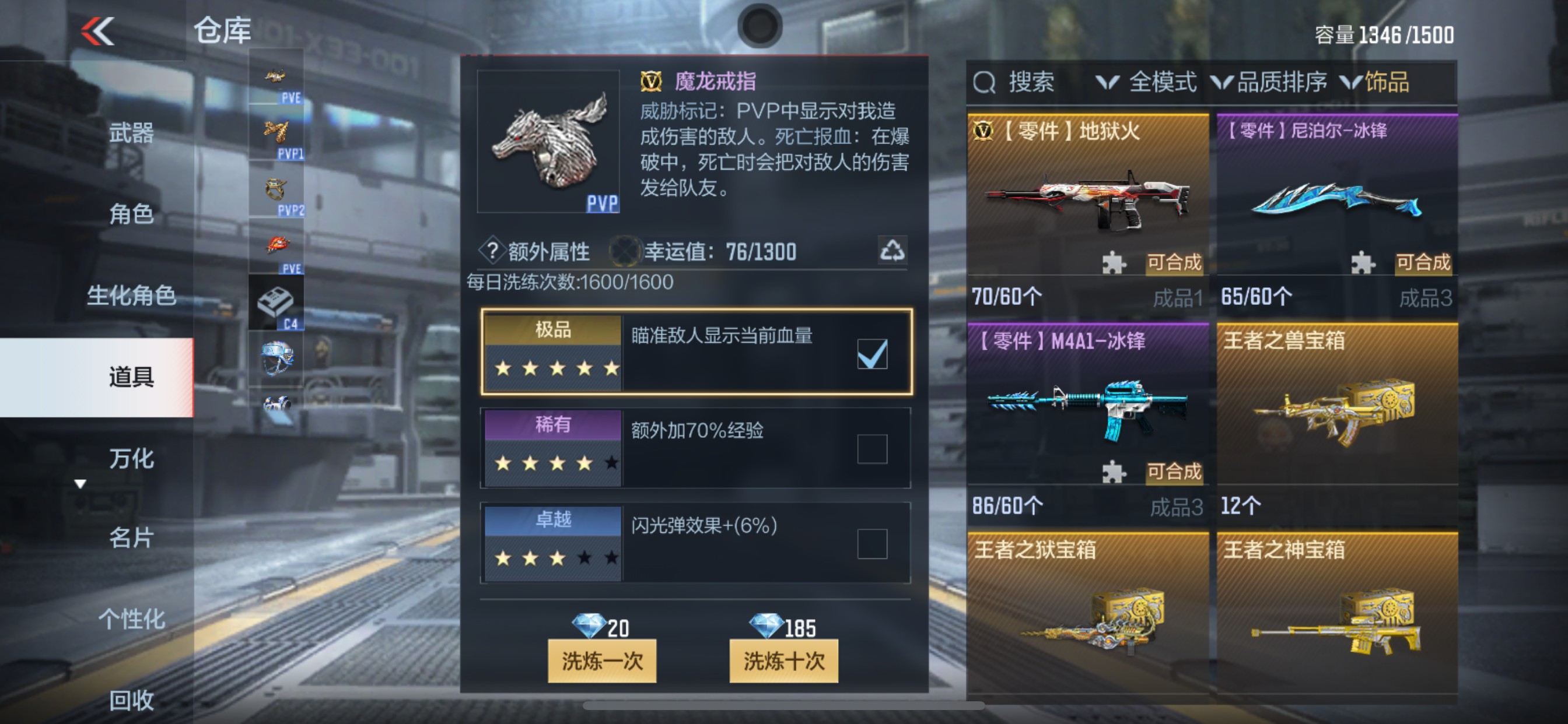1568x724 pixels.
Task: Click the 洗炼一次 button
Action: pos(601,660)
